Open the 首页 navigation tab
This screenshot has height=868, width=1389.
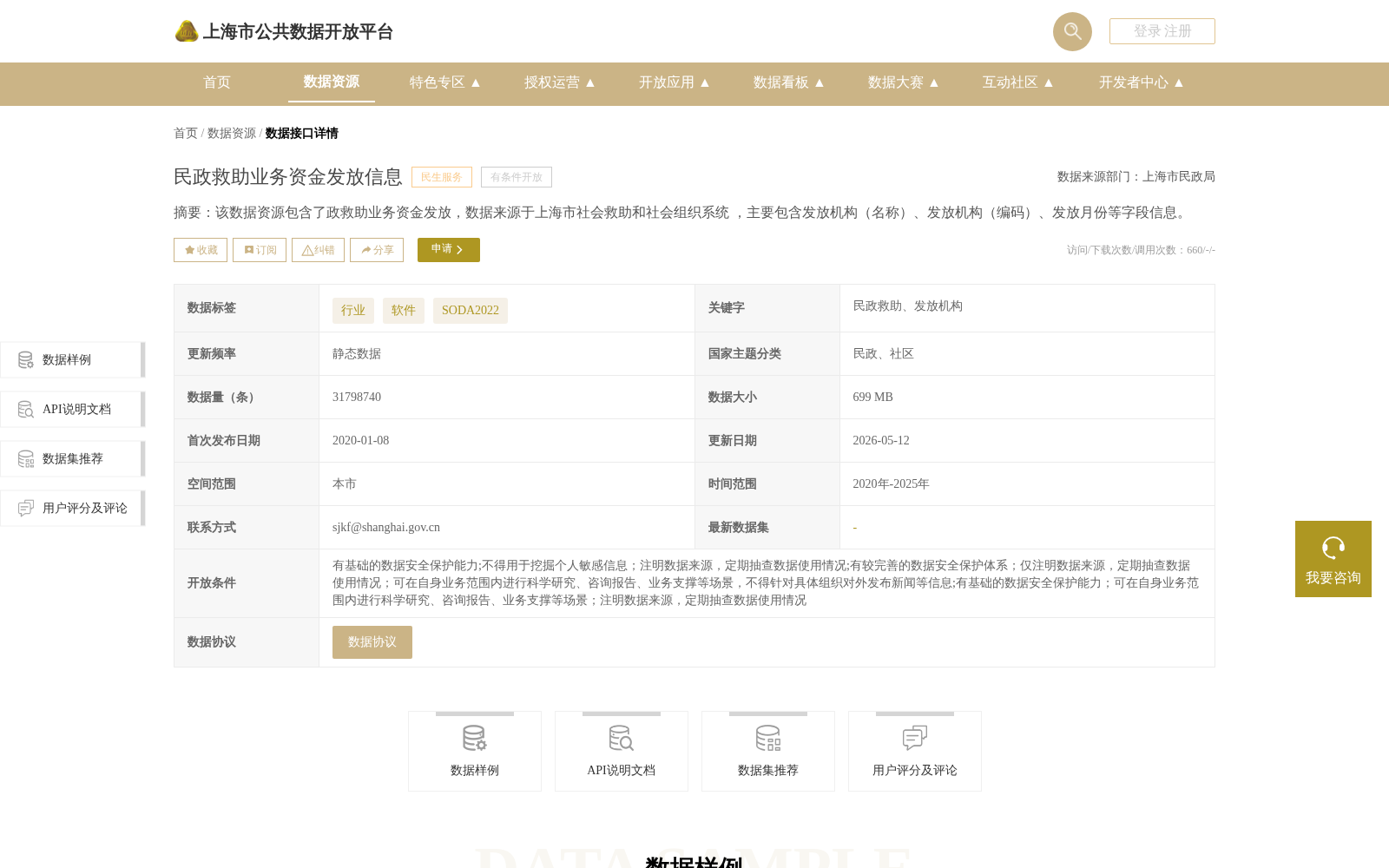click(x=217, y=82)
